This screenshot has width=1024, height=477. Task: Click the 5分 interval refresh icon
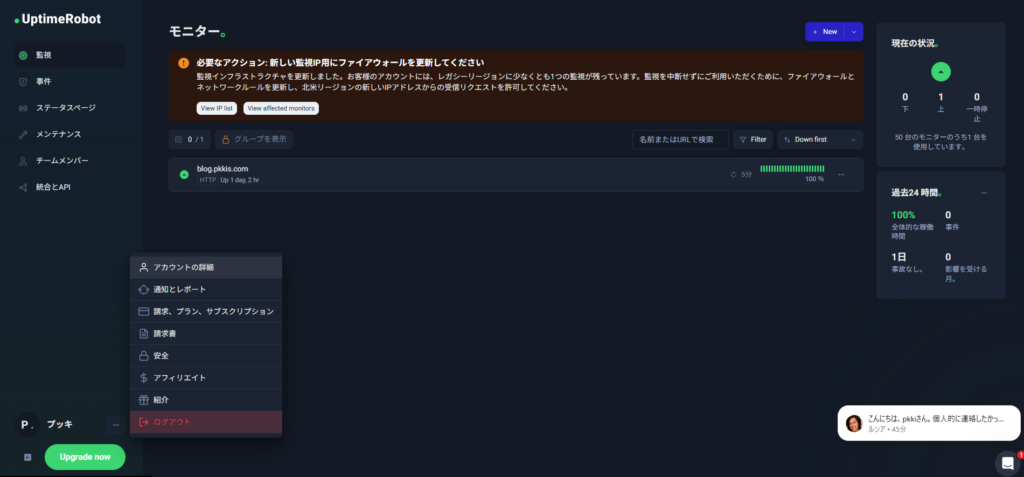point(733,175)
